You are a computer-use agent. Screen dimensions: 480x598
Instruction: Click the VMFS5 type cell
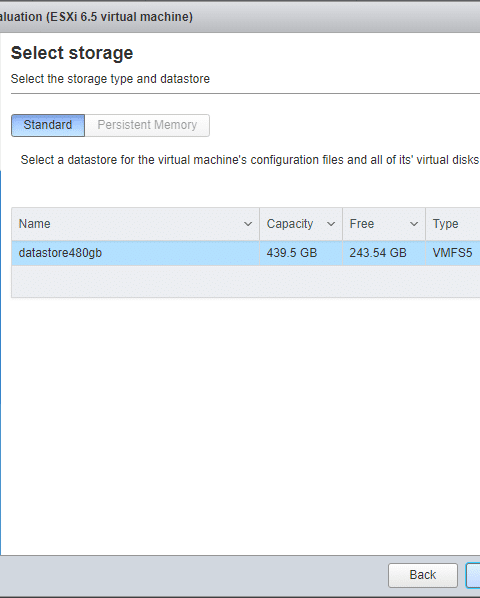point(453,253)
